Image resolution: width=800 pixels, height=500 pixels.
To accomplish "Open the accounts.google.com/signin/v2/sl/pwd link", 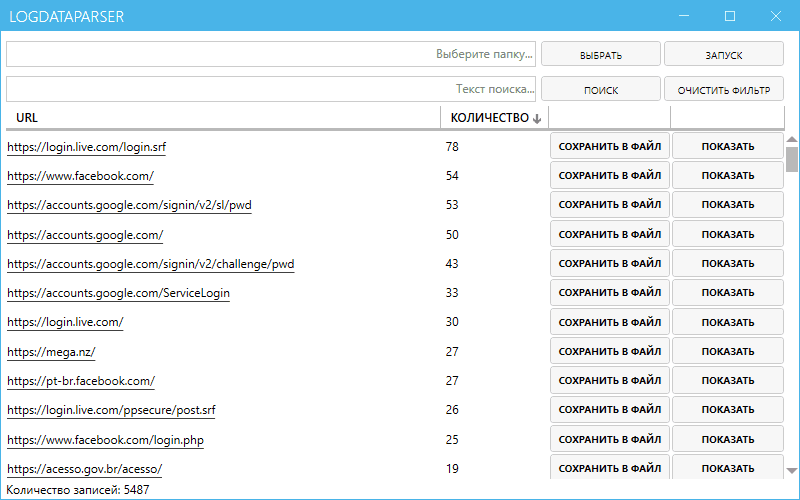I will (x=129, y=206).
